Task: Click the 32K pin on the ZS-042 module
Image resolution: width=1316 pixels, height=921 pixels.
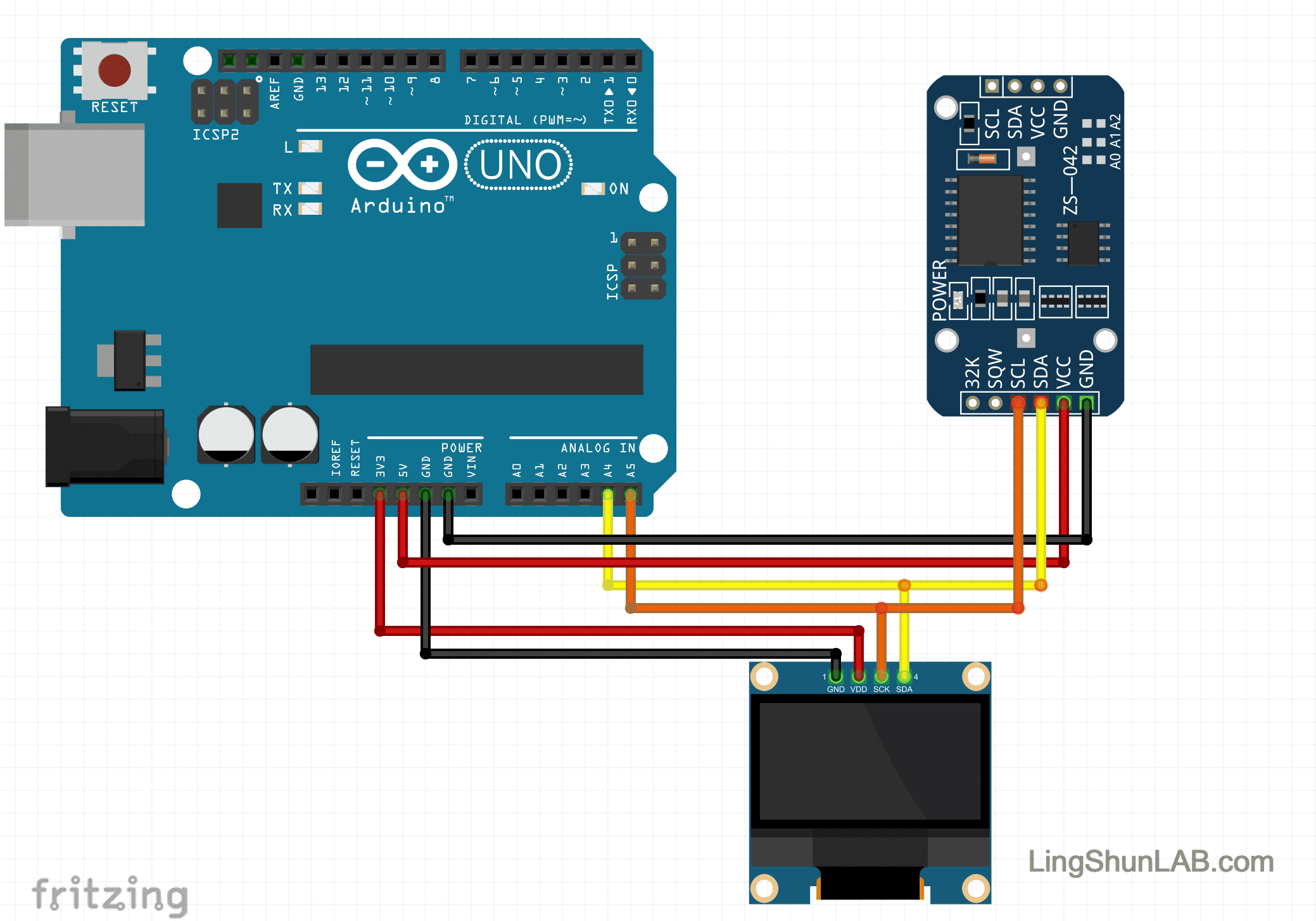Action: pyautogui.click(x=973, y=403)
